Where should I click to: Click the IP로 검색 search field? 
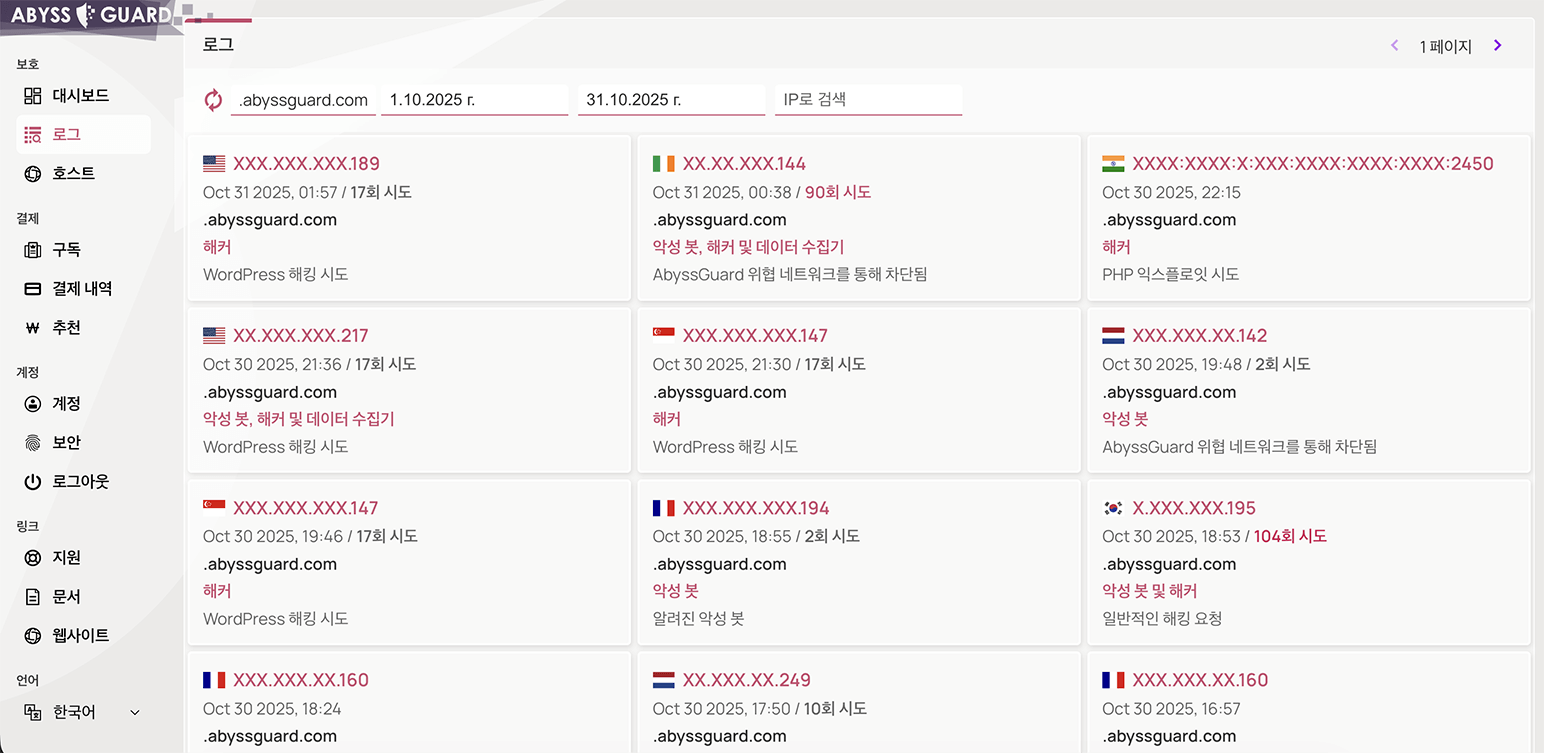point(868,100)
